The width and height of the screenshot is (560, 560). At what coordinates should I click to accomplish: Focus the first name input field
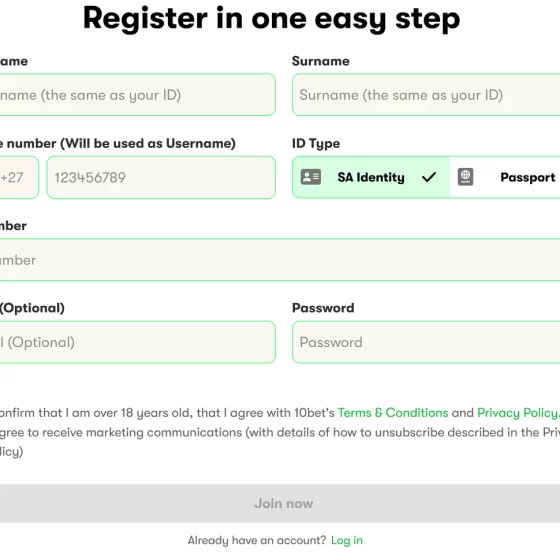[x=138, y=95]
